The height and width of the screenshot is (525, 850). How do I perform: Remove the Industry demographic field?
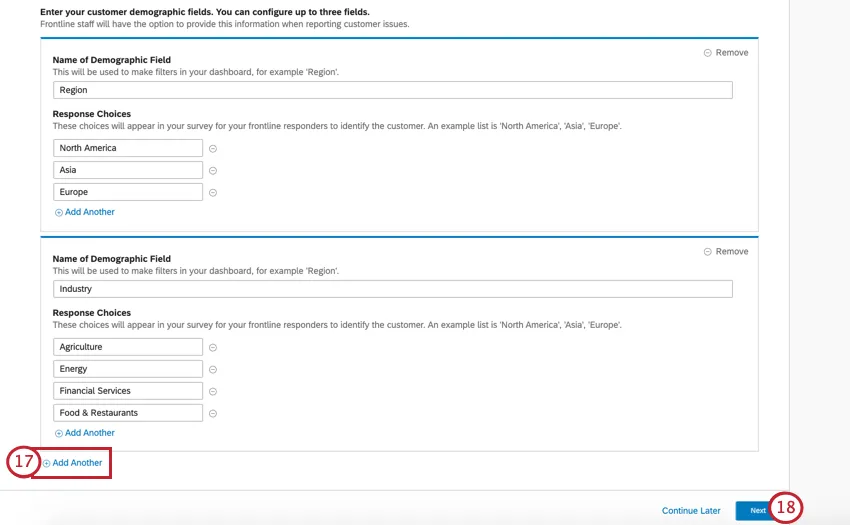coord(726,252)
